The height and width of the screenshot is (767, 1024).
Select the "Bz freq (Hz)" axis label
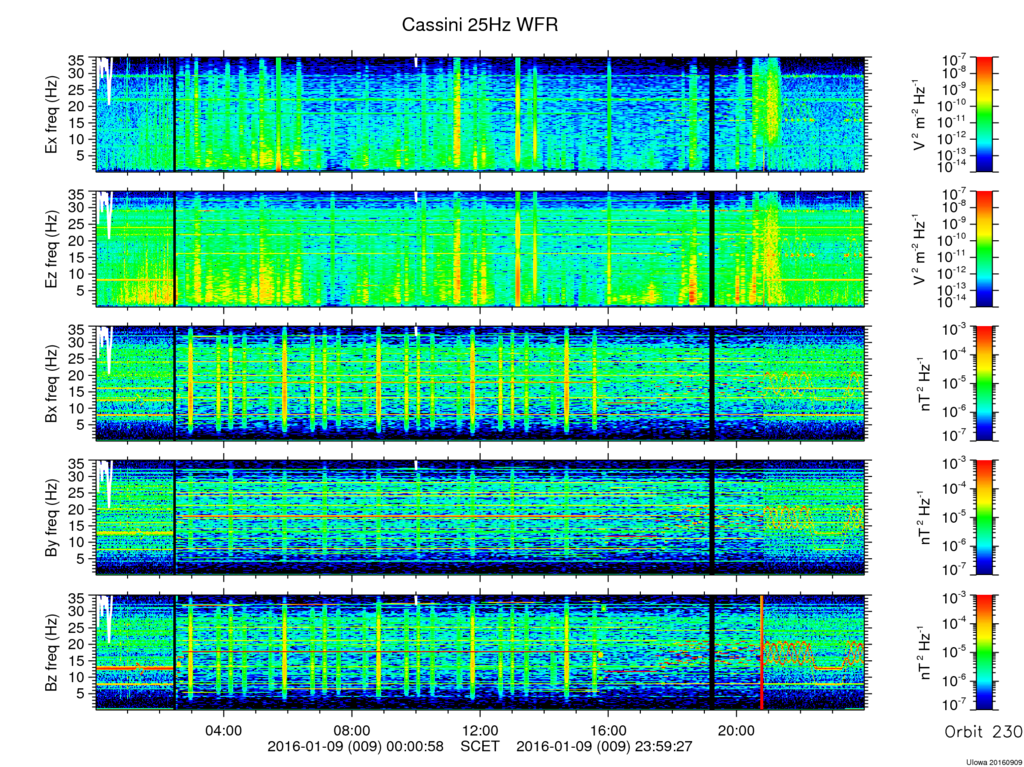tap(51, 652)
